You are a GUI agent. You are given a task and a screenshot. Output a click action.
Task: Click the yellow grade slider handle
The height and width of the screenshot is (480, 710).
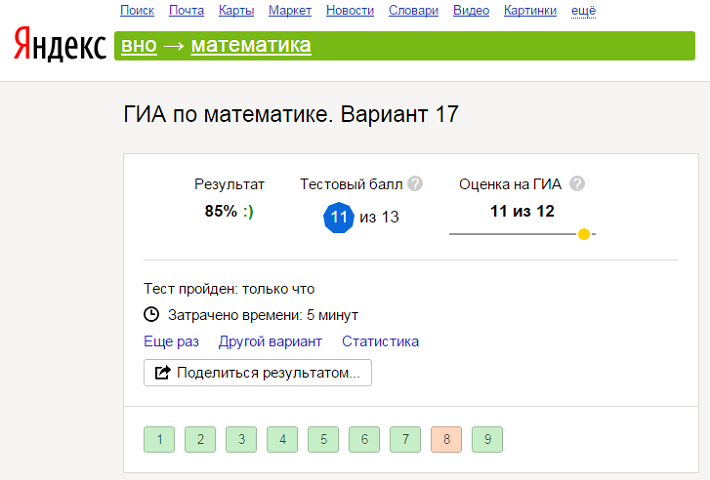(x=583, y=234)
